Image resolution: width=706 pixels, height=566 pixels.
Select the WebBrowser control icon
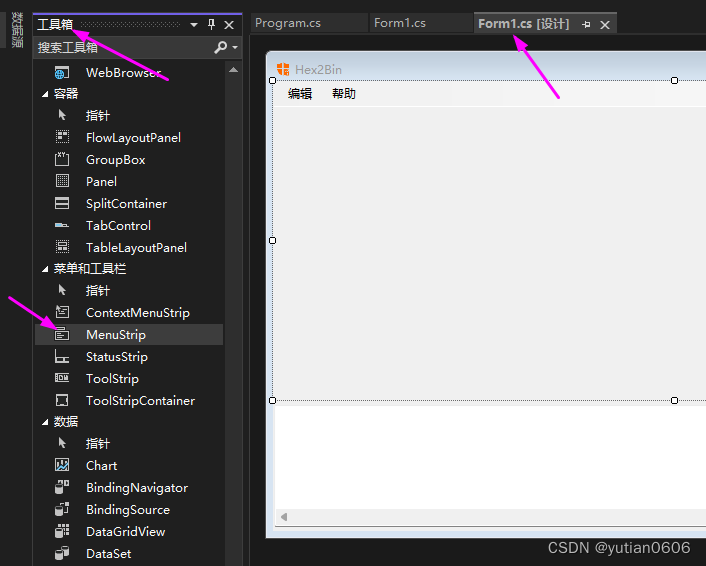62,72
